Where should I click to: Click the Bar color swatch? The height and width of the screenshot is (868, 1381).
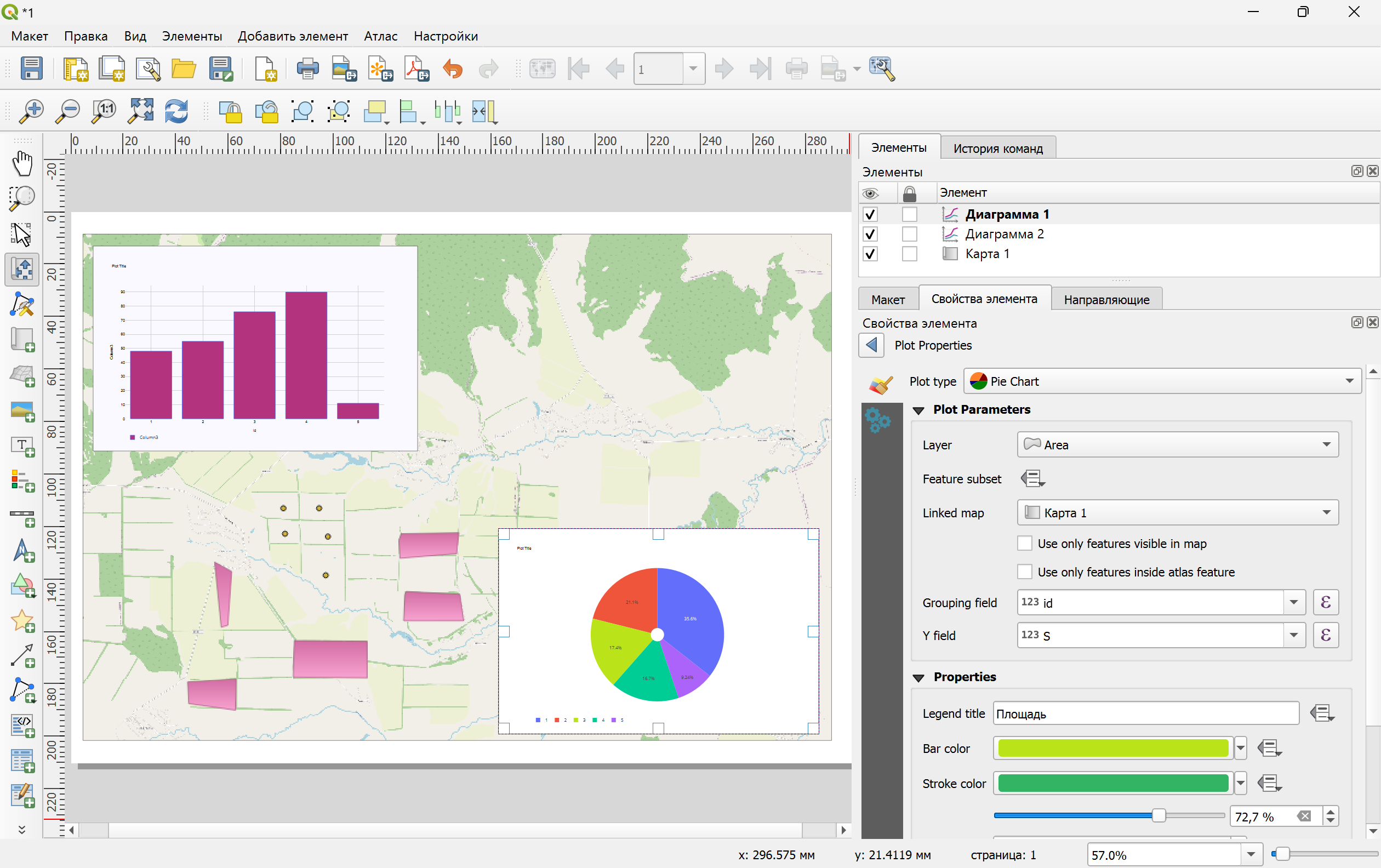click(1112, 748)
